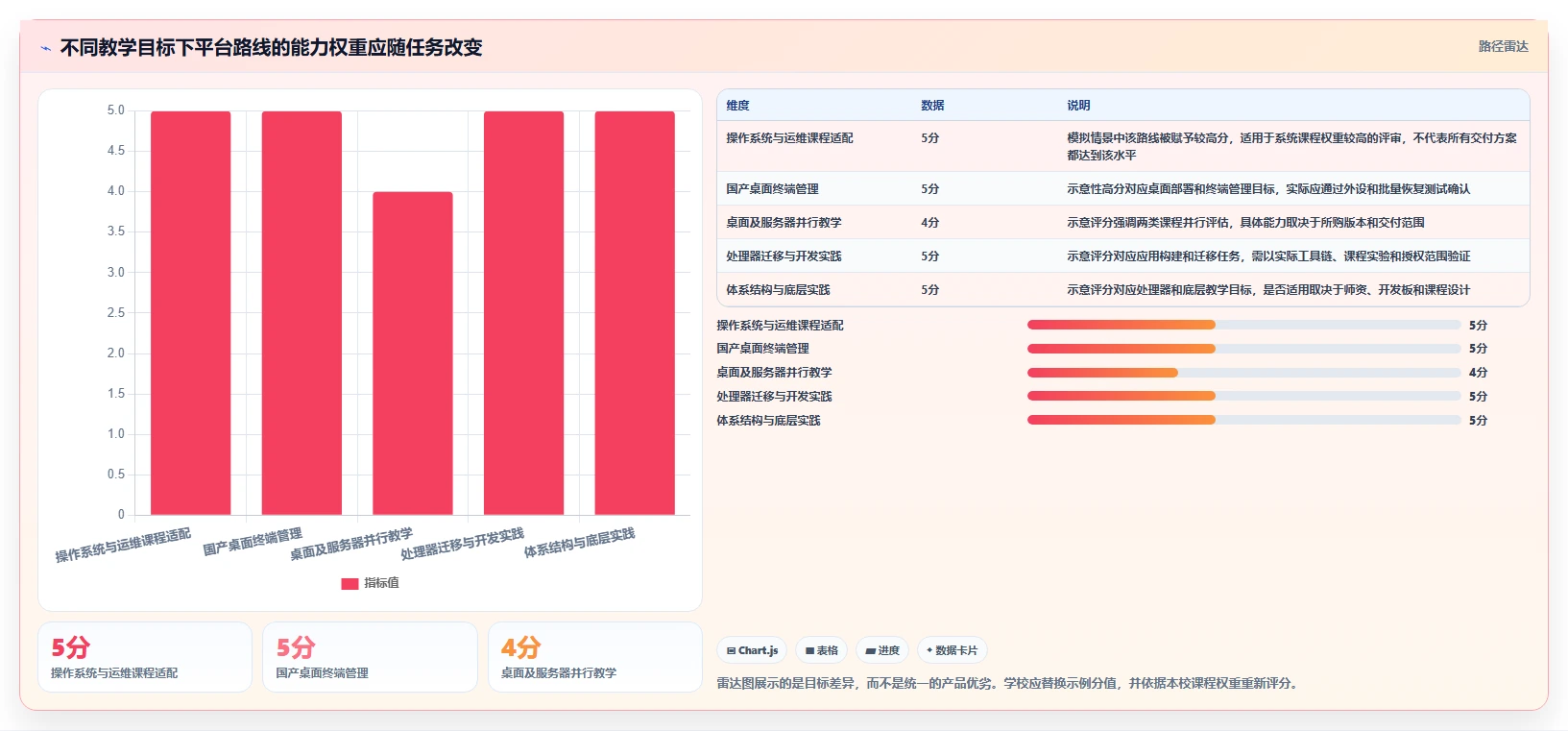
Task: Click the description starting 模拟情景中该路线
Action: click(1291, 146)
